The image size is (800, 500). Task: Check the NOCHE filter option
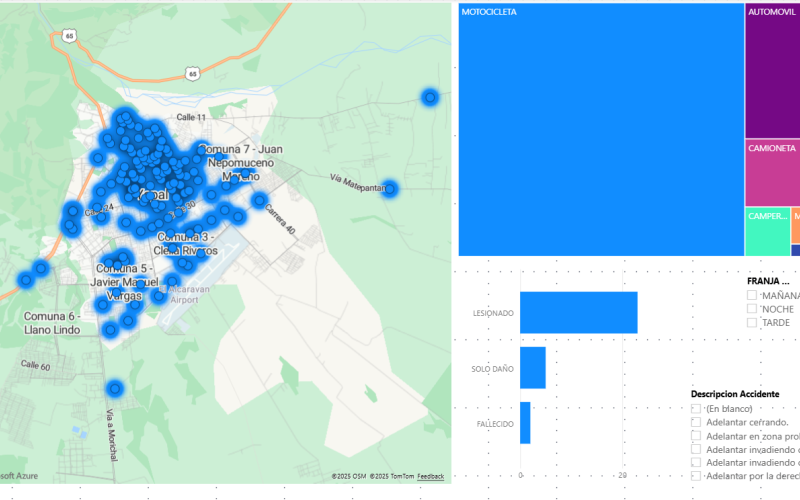[x=752, y=309]
